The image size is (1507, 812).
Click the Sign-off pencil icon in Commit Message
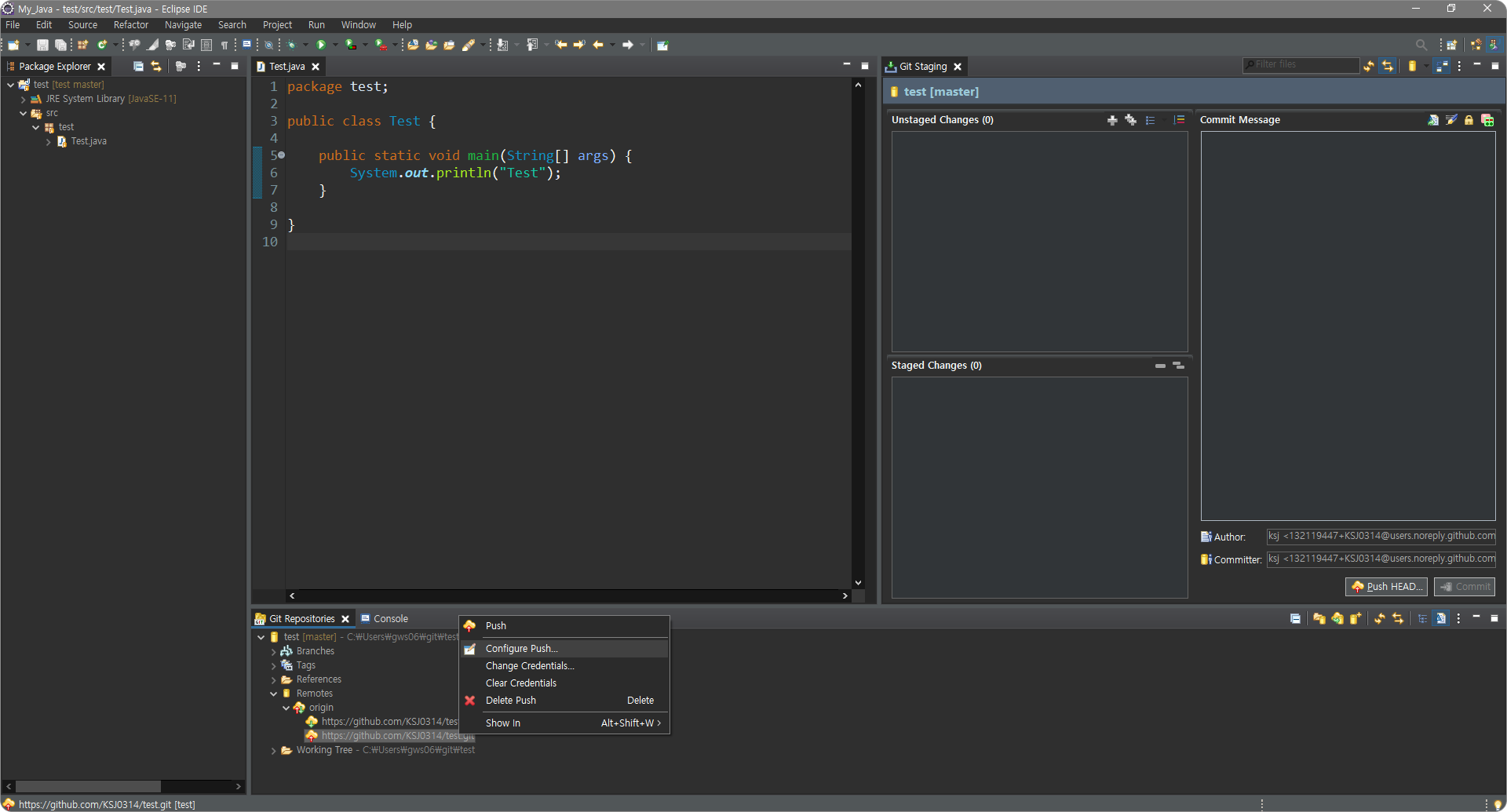click(x=1451, y=120)
